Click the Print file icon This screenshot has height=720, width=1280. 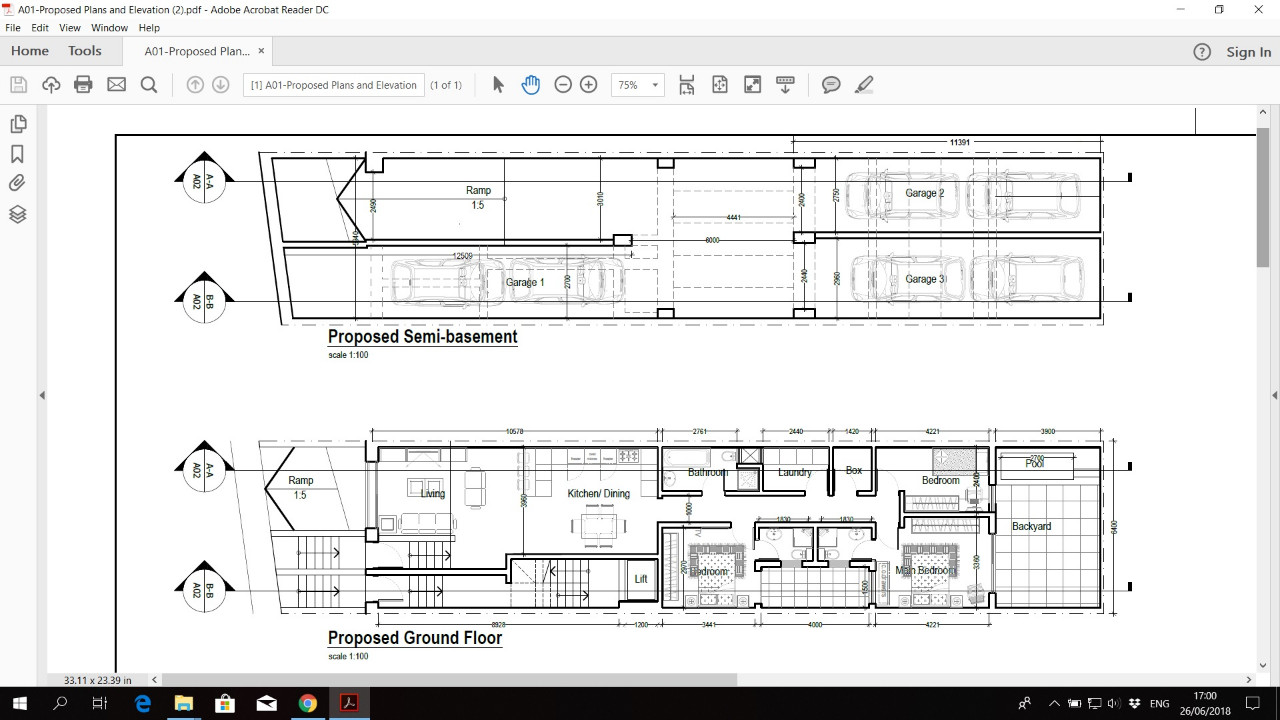[83, 85]
